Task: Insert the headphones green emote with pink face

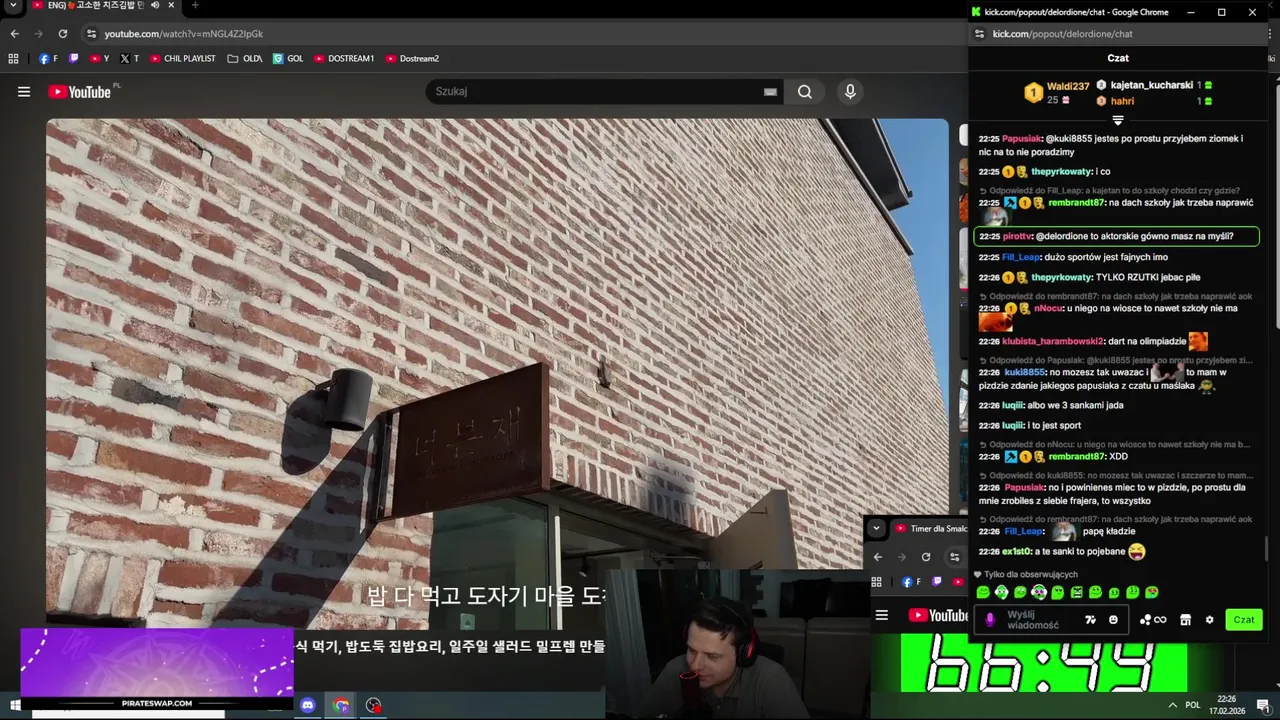Action: click(x=1039, y=593)
